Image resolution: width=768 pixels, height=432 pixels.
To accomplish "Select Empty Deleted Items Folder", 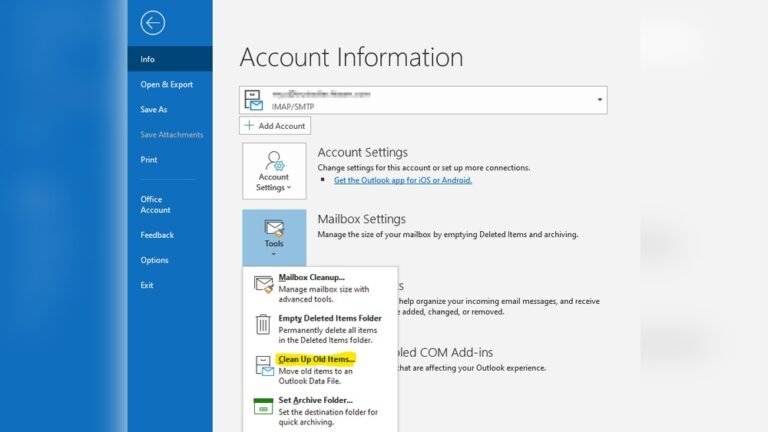I will [x=320, y=329].
